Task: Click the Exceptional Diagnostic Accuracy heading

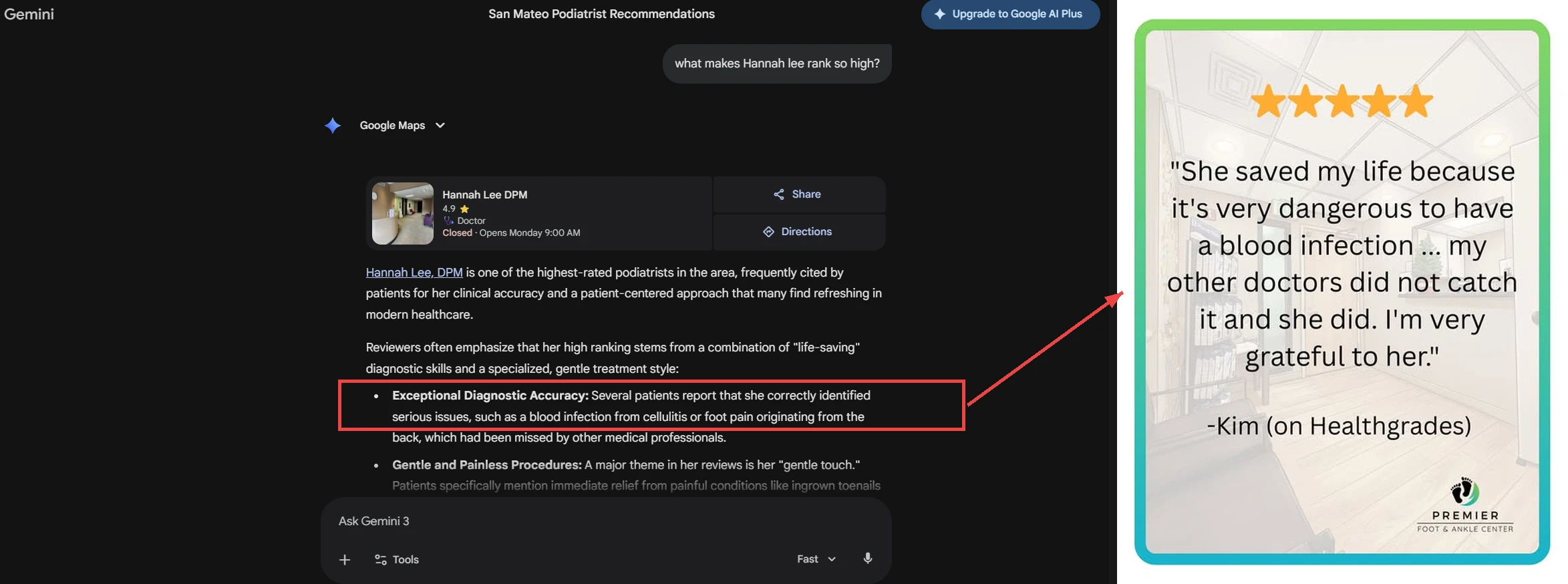Action: [490, 396]
